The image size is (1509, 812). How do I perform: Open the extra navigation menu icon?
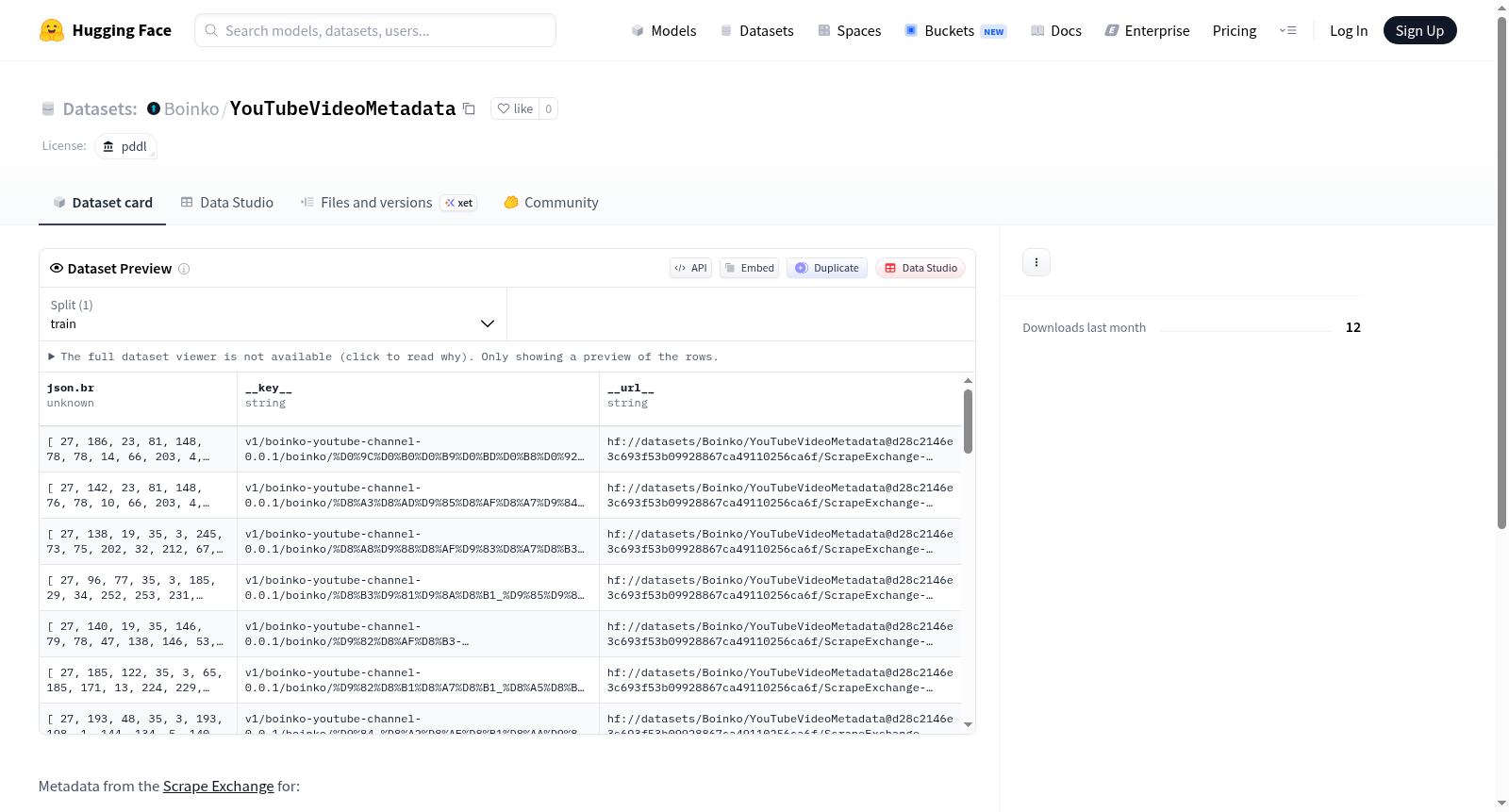(x=1287, y=30)
